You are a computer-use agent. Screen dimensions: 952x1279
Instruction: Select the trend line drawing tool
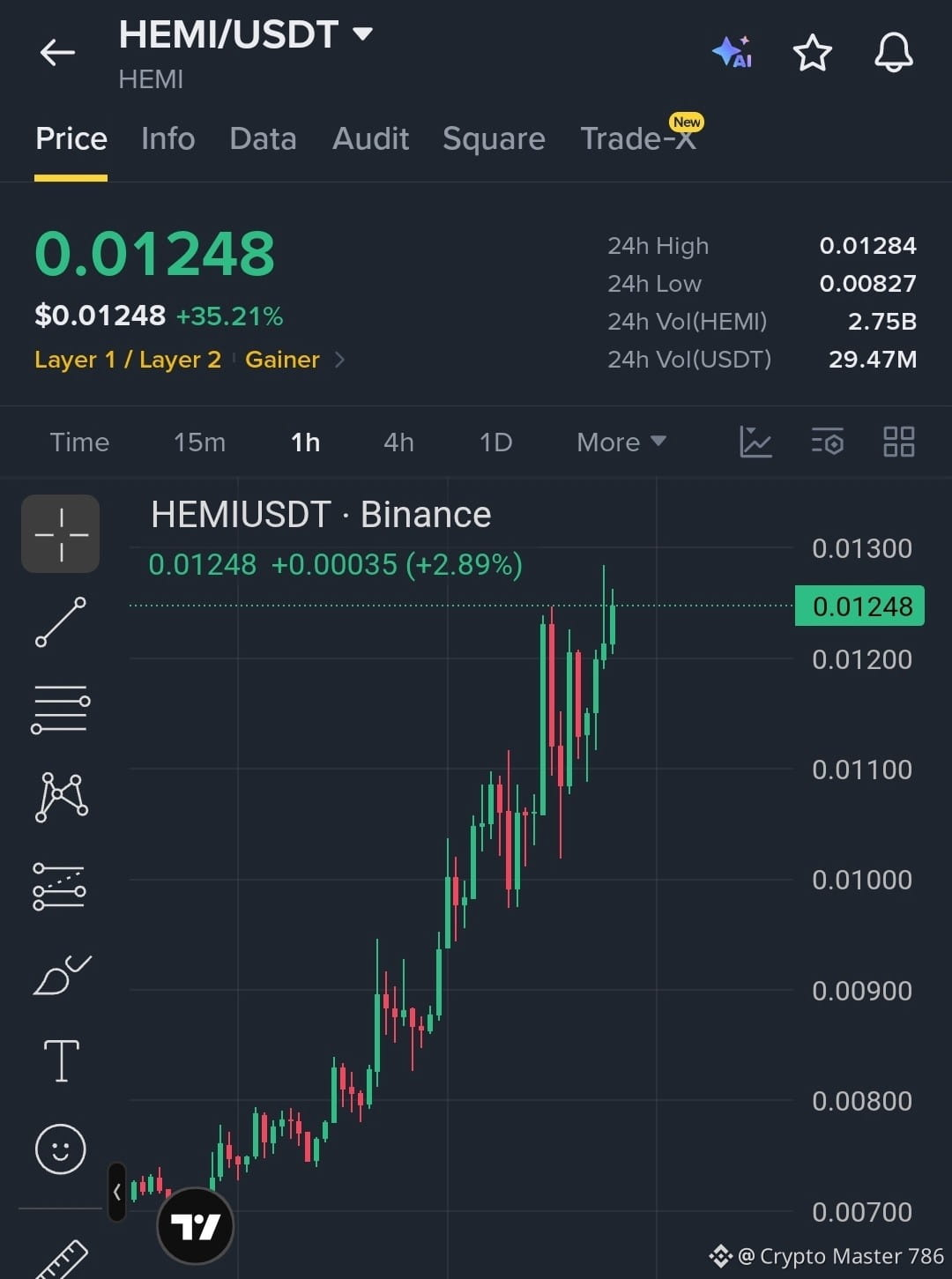click(61, 621)
